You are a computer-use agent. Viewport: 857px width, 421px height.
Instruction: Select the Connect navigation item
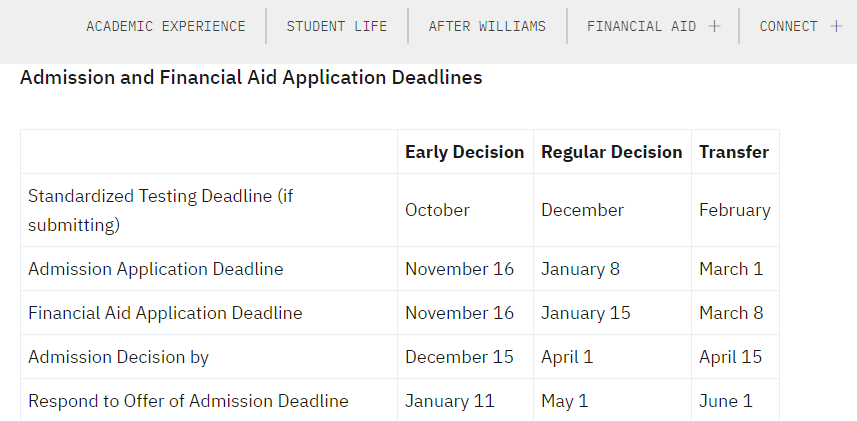[788, 26]
